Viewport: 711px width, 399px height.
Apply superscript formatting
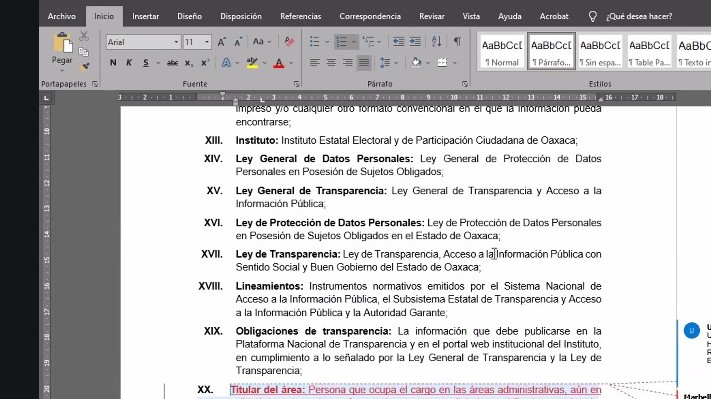point(205,63)
